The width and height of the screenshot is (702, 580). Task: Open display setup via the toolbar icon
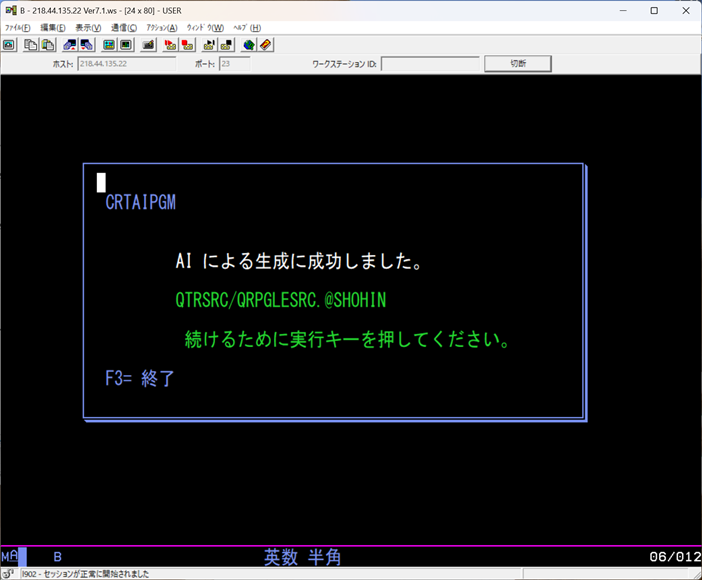click(109, 45)
